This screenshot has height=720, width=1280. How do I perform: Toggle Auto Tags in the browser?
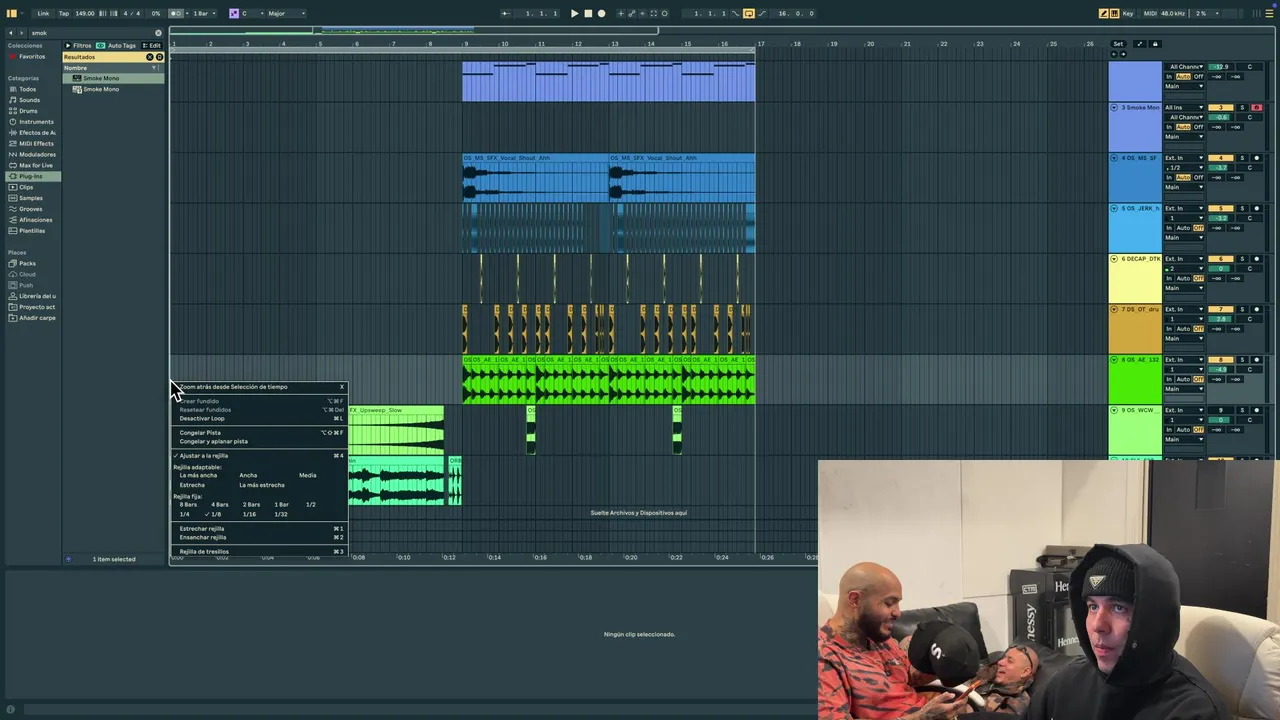click(x=116, y=45)
